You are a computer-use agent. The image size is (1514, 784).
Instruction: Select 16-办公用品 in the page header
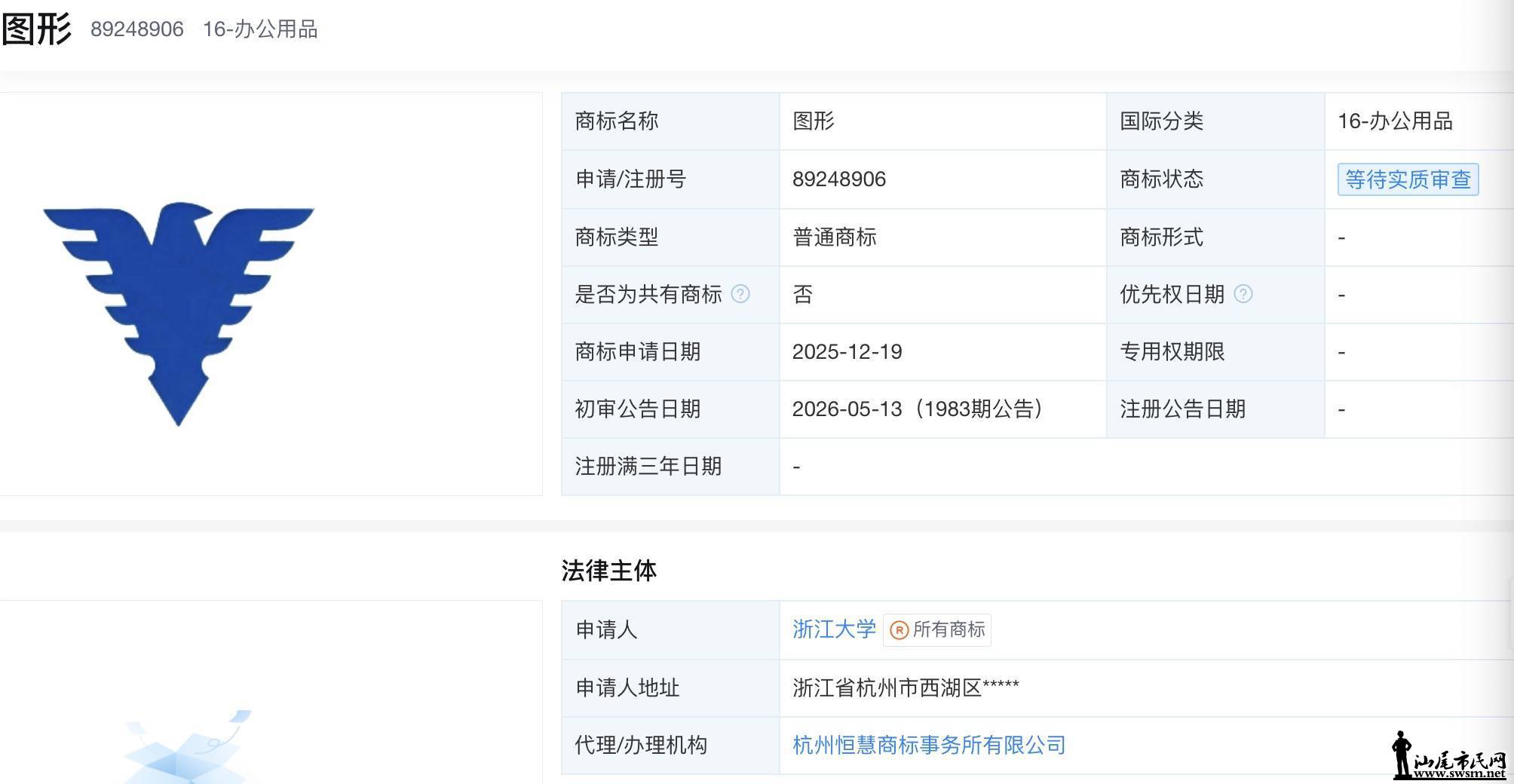point(260,29)
